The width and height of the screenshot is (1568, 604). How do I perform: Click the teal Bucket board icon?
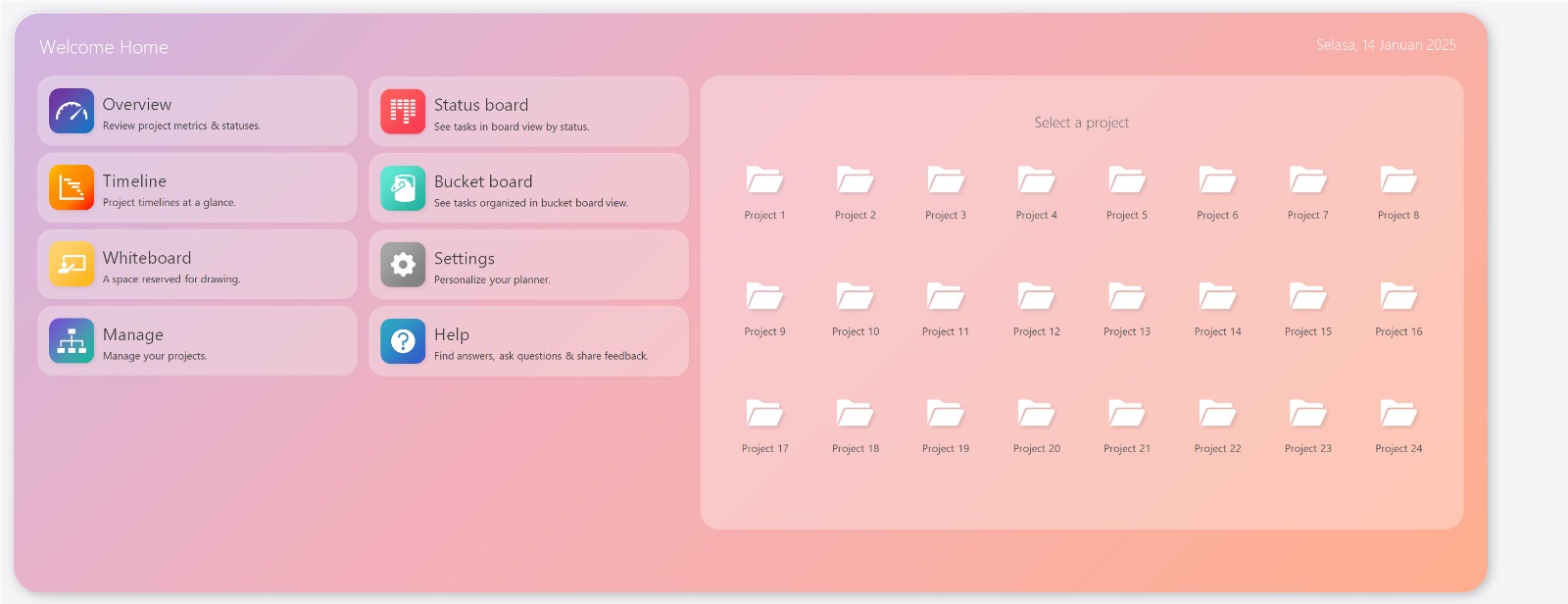click(403, 188)
